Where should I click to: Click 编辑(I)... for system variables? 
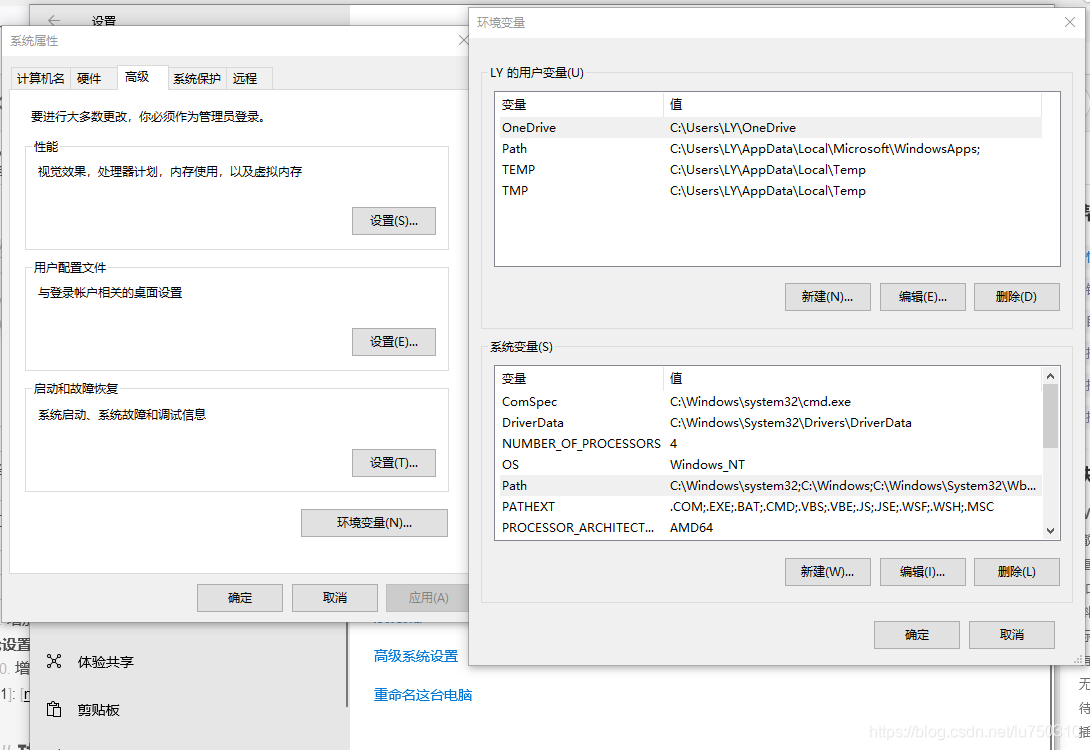922,572
